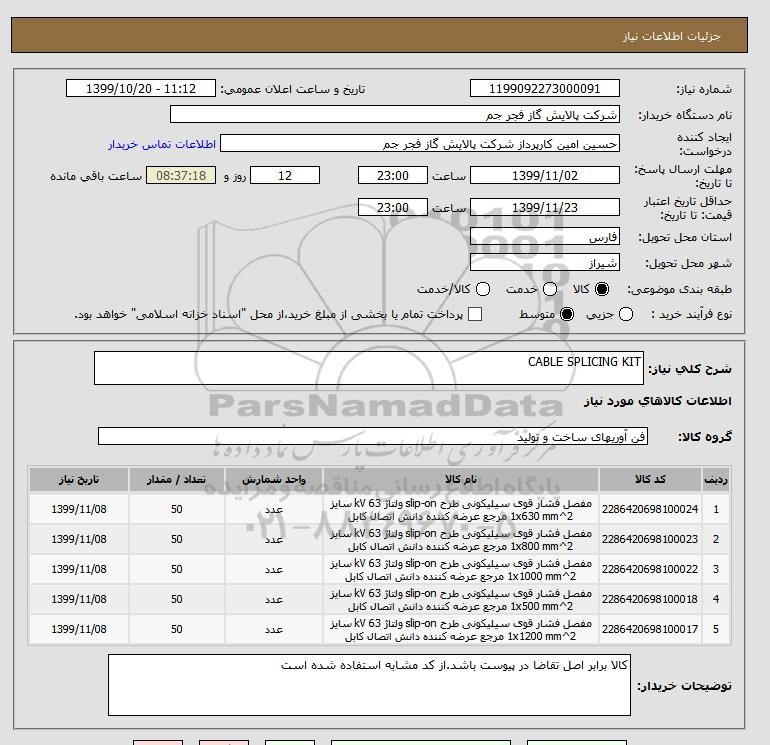Click the delivery city field شیراز
Viewport: 770px width, 745px height.
coord(545,263)
